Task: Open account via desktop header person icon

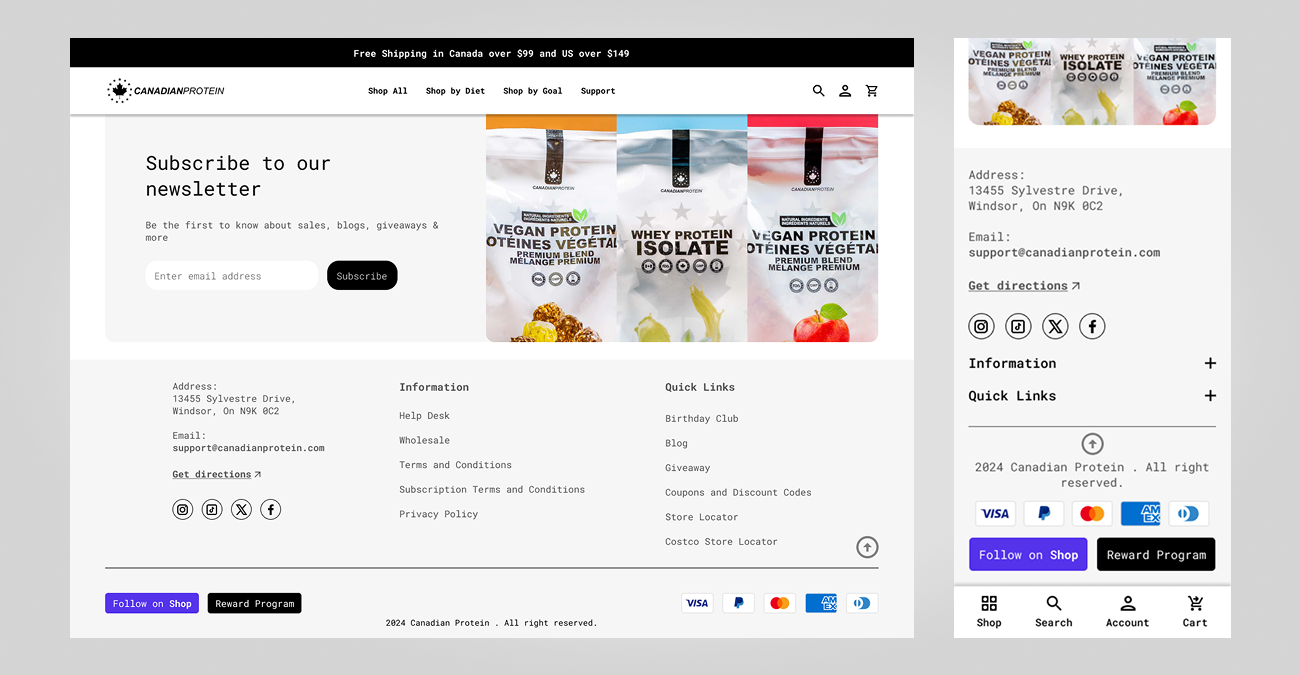Action: (845, 91)
